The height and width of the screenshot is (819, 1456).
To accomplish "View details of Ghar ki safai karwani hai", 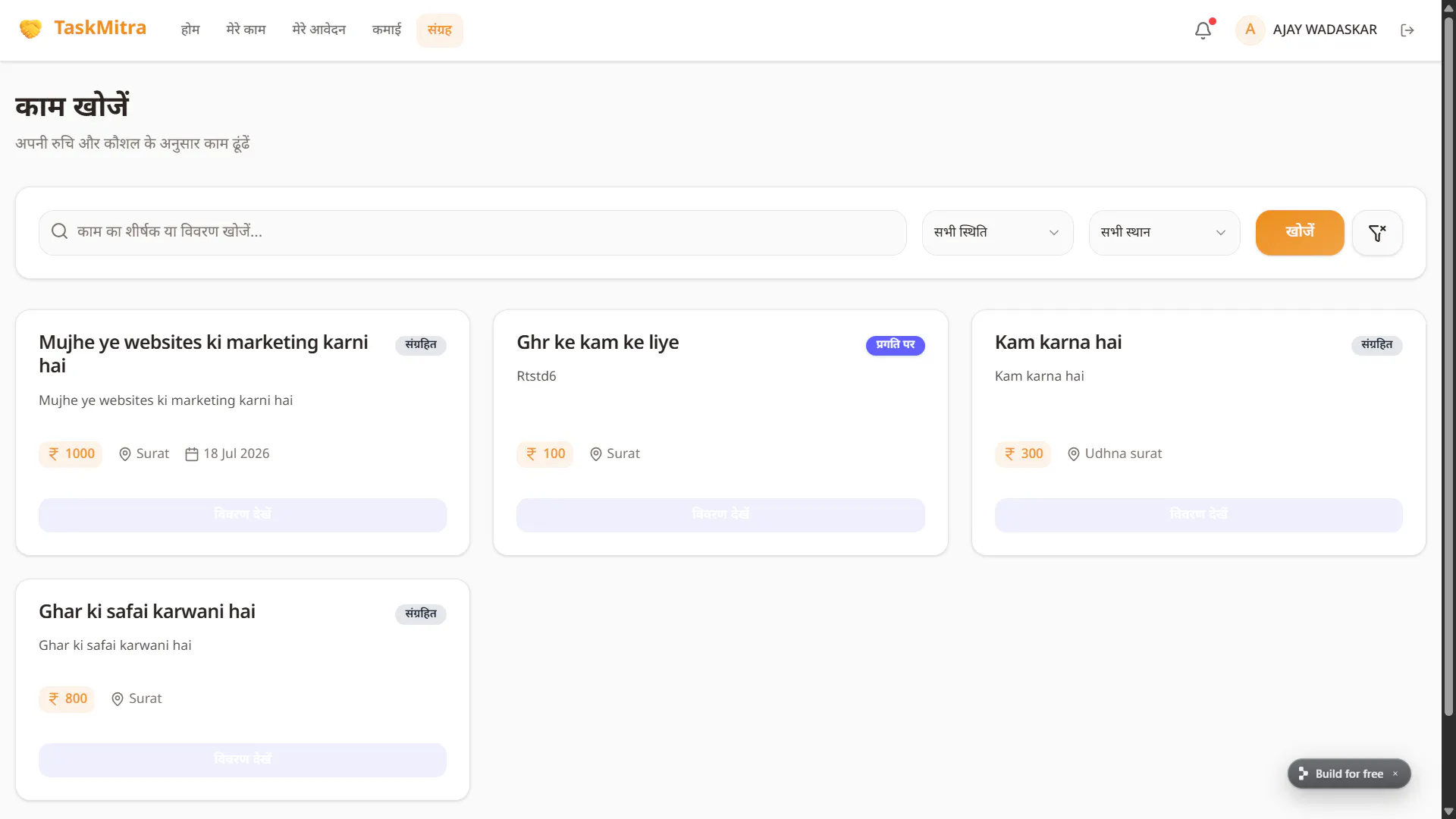I will click(243, 760).
